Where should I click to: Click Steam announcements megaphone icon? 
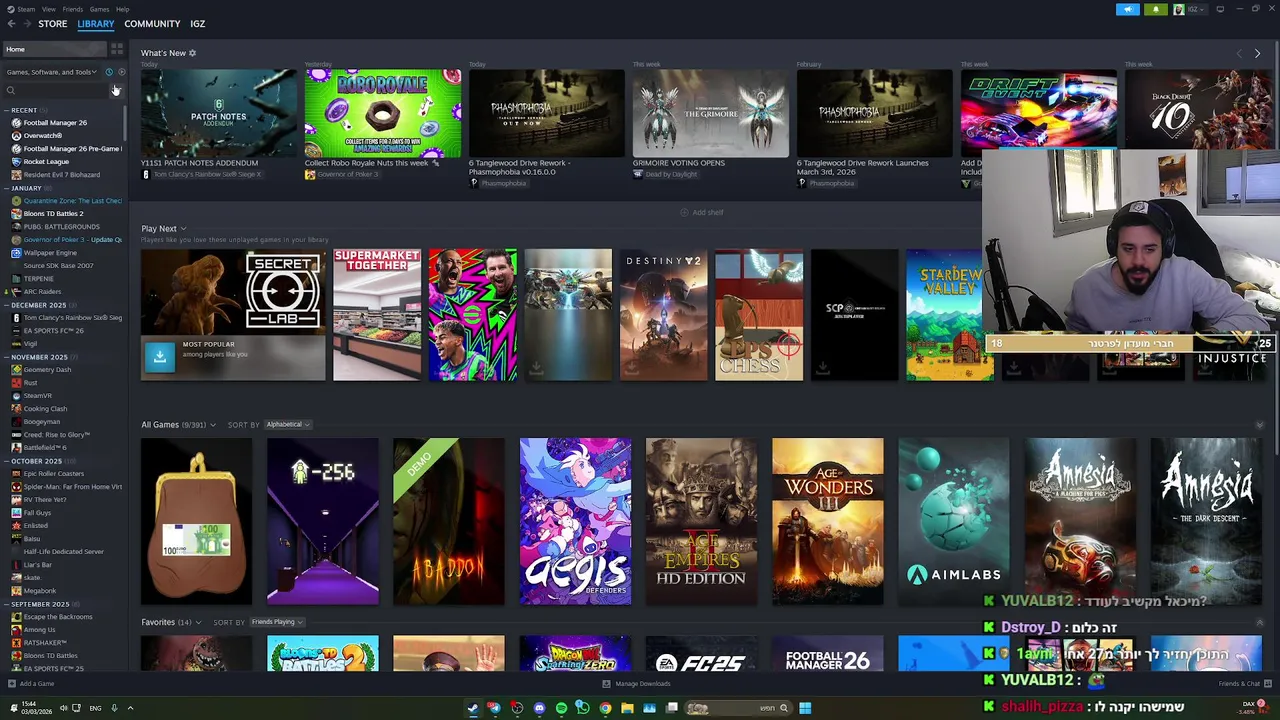(x=1127, y=9)
